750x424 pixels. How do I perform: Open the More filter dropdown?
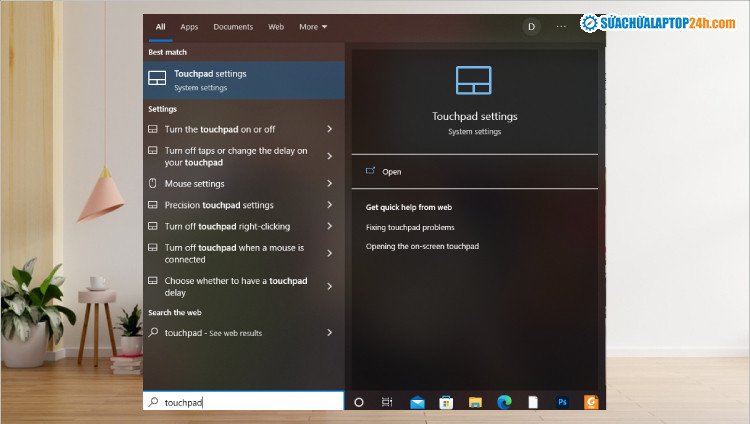(x=313, y=27)
